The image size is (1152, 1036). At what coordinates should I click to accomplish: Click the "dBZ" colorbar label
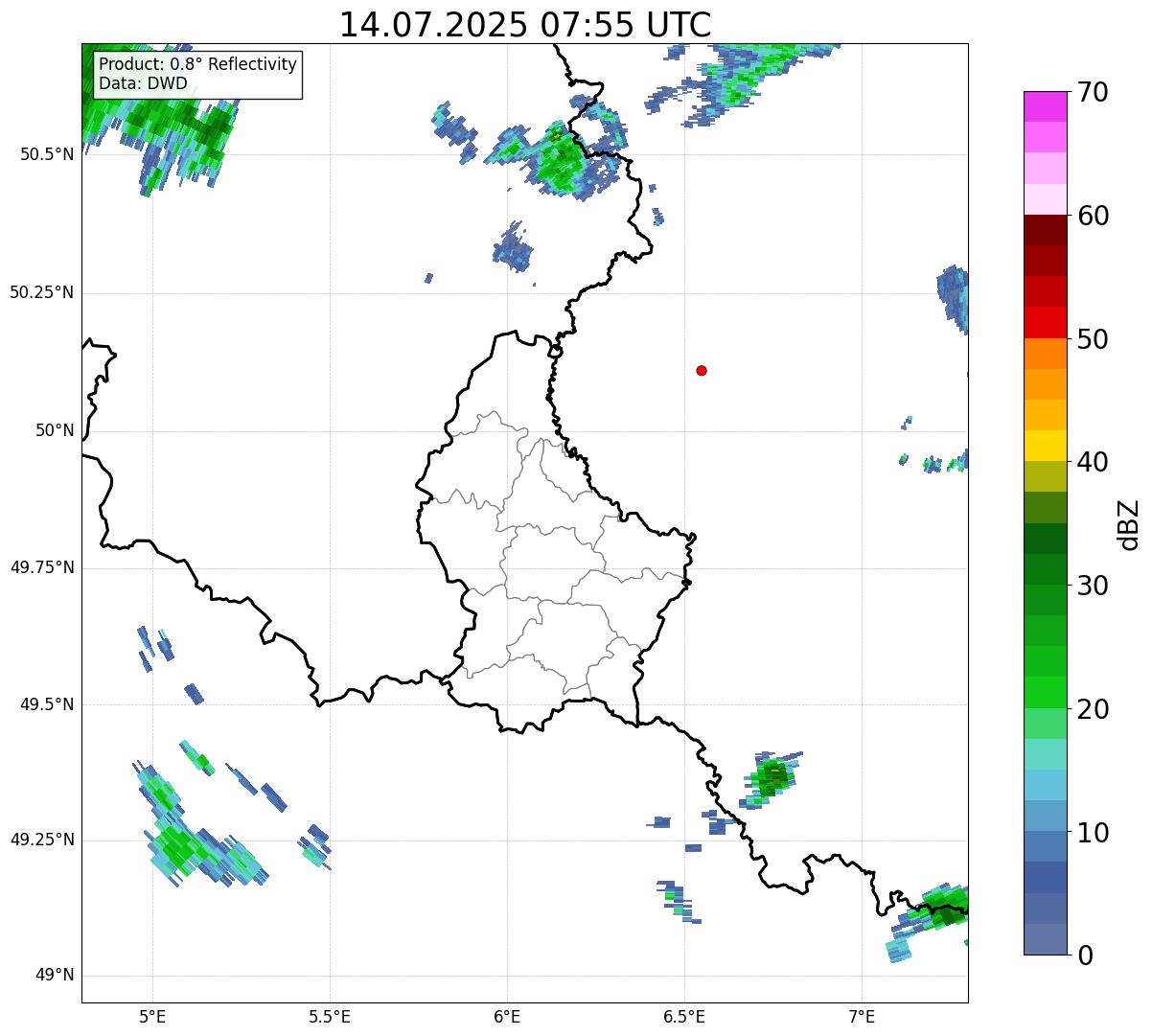tap(1129, 523)
